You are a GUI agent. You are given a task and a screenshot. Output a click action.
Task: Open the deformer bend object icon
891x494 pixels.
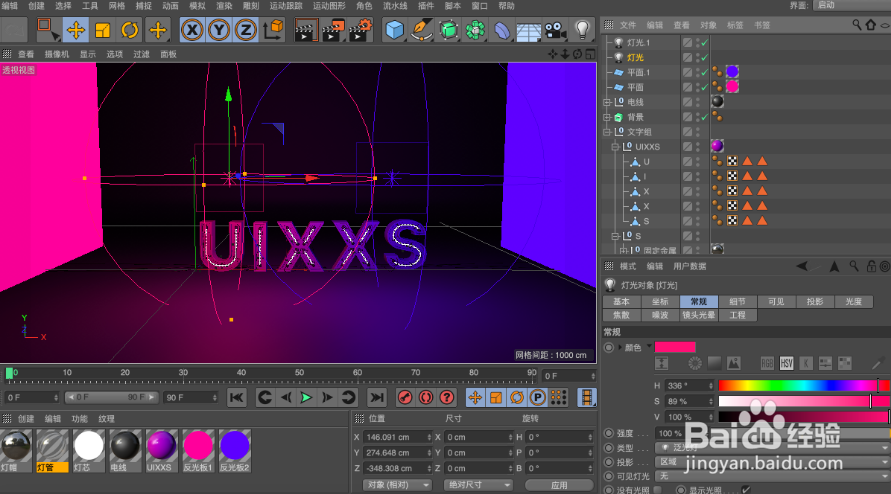coord(502,30)
